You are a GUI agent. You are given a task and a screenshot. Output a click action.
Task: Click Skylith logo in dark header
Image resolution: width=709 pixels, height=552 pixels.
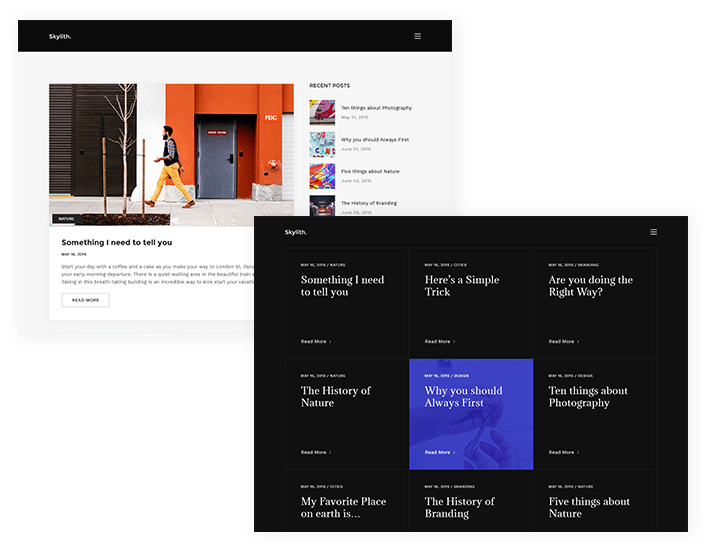295,232
